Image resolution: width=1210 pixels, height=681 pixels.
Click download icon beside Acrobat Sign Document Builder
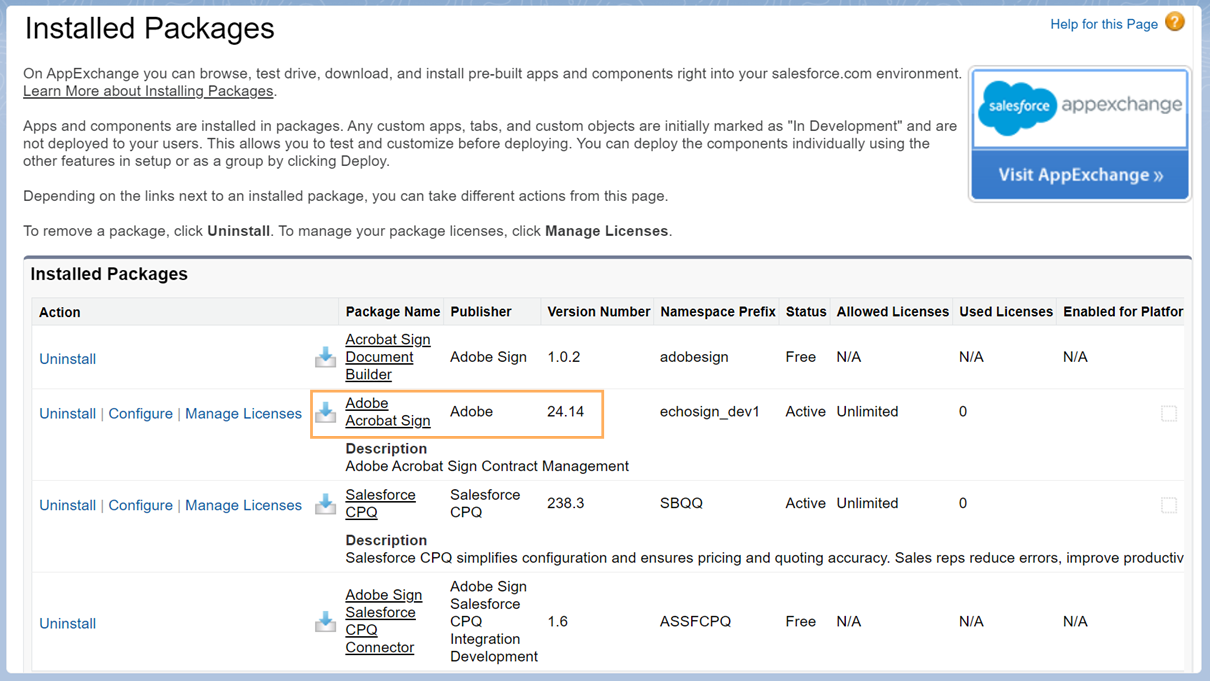tap(325, 356)
